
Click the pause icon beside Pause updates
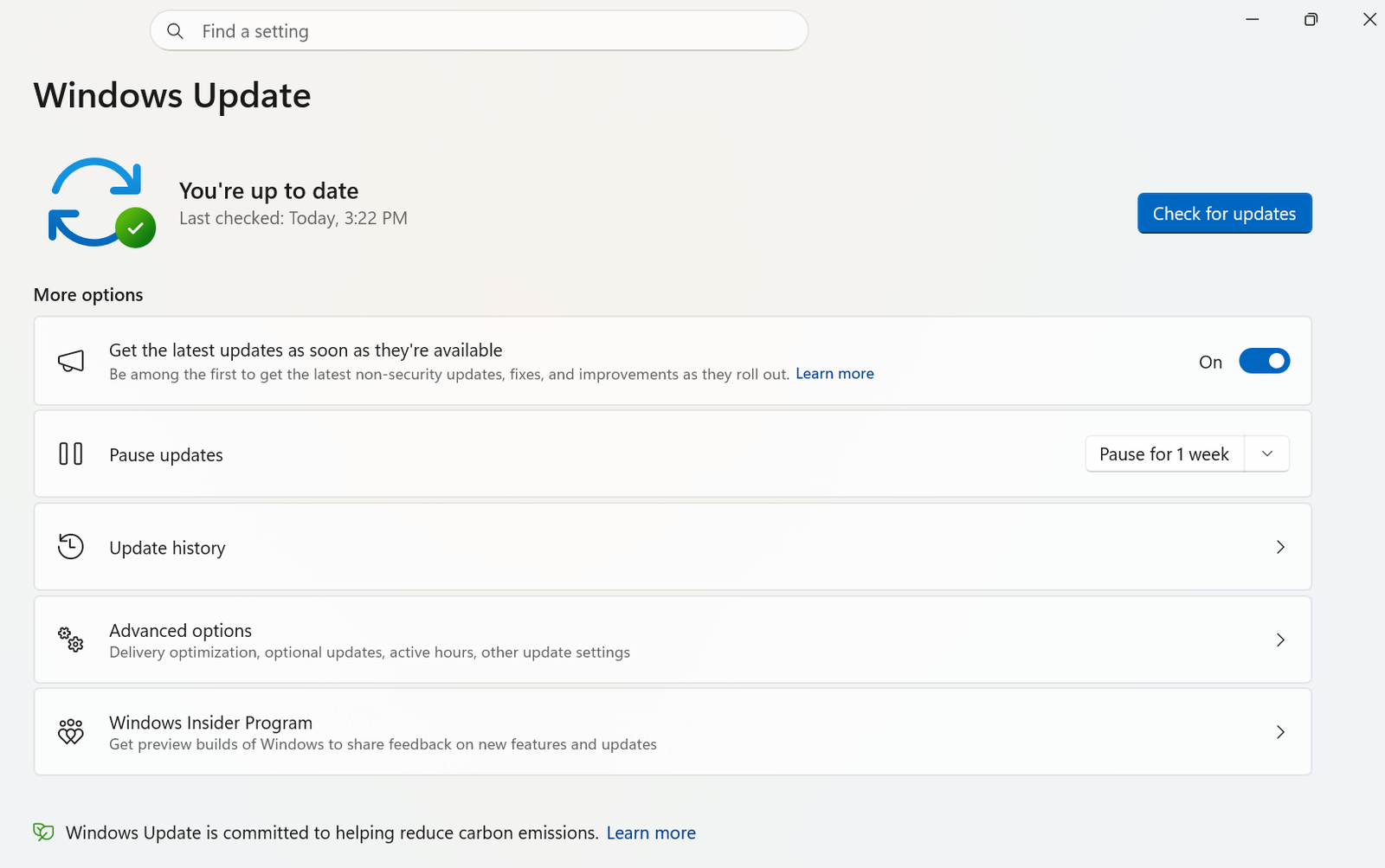pyautogui.click(x=71, y=453)
